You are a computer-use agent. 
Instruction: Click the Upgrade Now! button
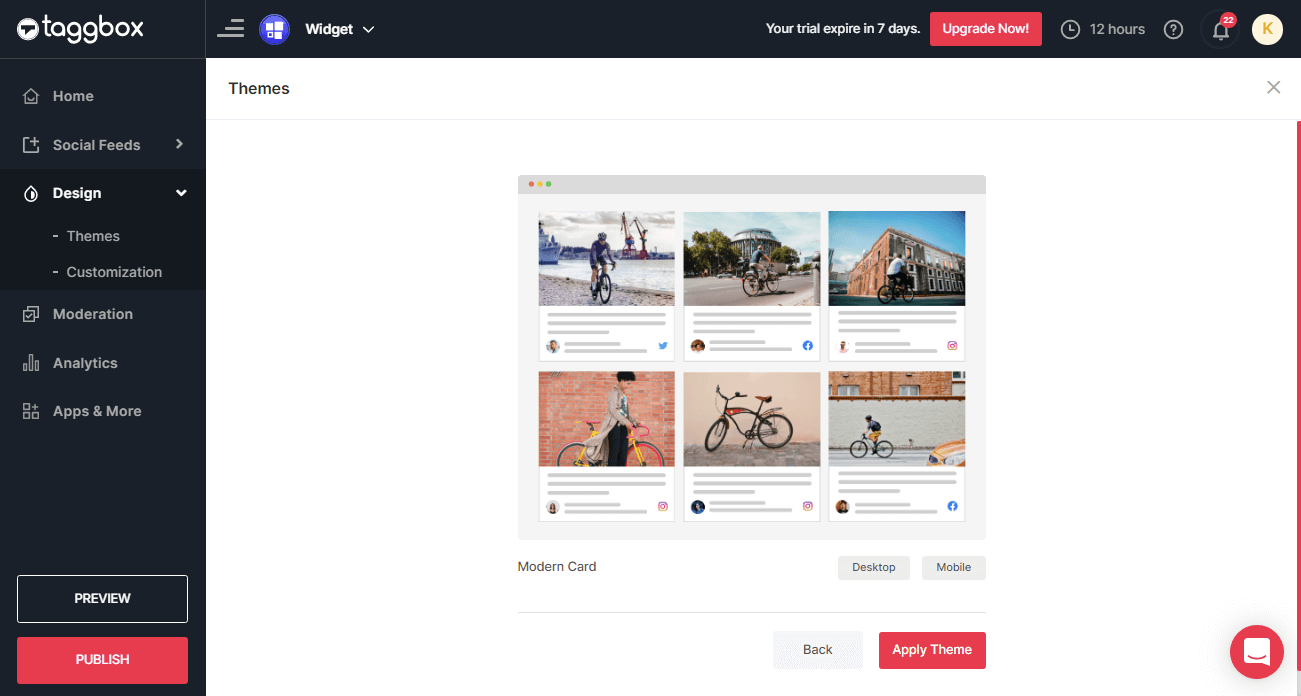click(x=985, y=29)
